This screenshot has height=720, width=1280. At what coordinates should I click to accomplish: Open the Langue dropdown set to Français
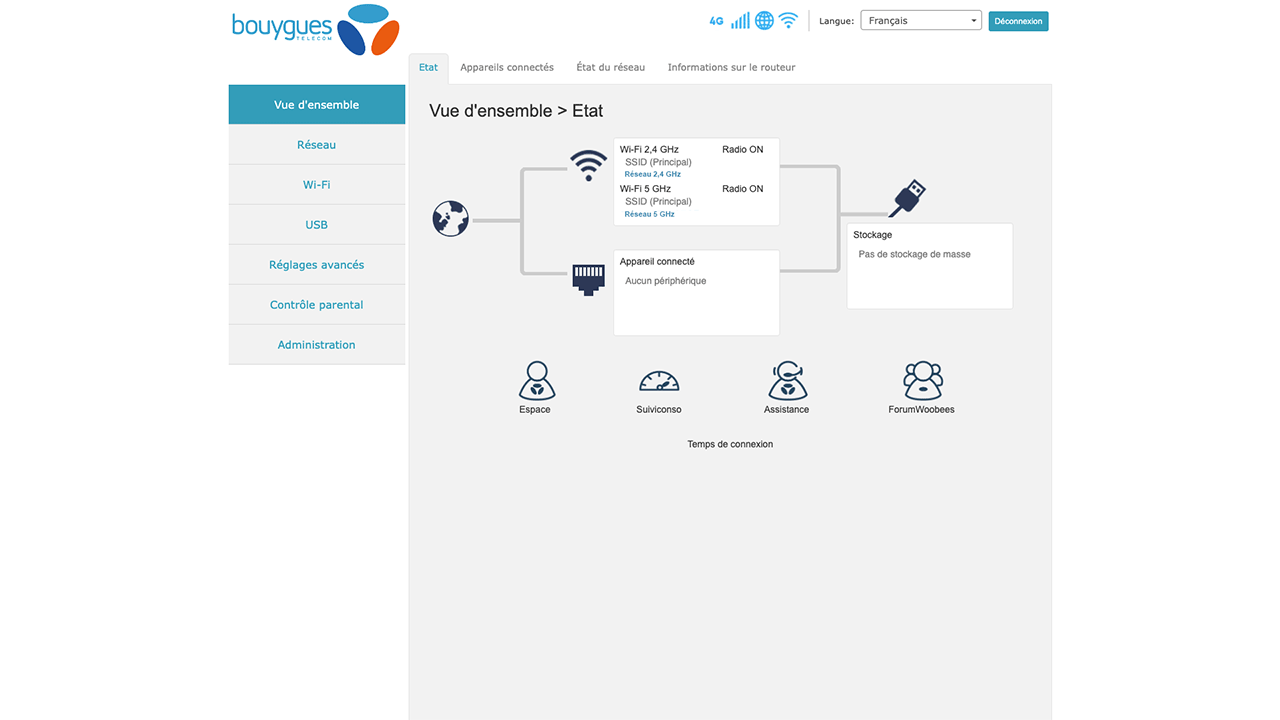[919, 19]
